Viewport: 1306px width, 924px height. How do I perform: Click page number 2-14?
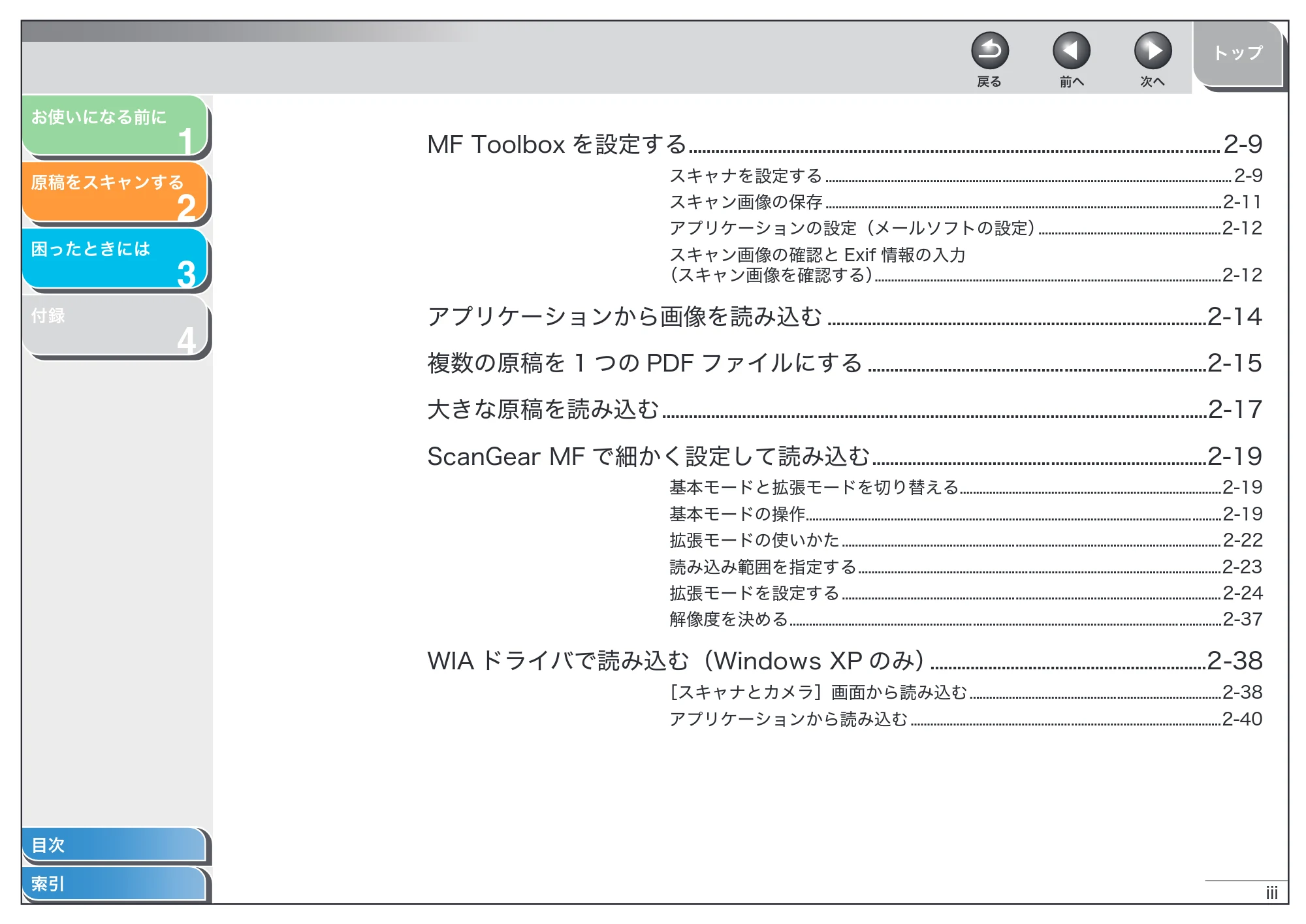tap(1234, 317)
